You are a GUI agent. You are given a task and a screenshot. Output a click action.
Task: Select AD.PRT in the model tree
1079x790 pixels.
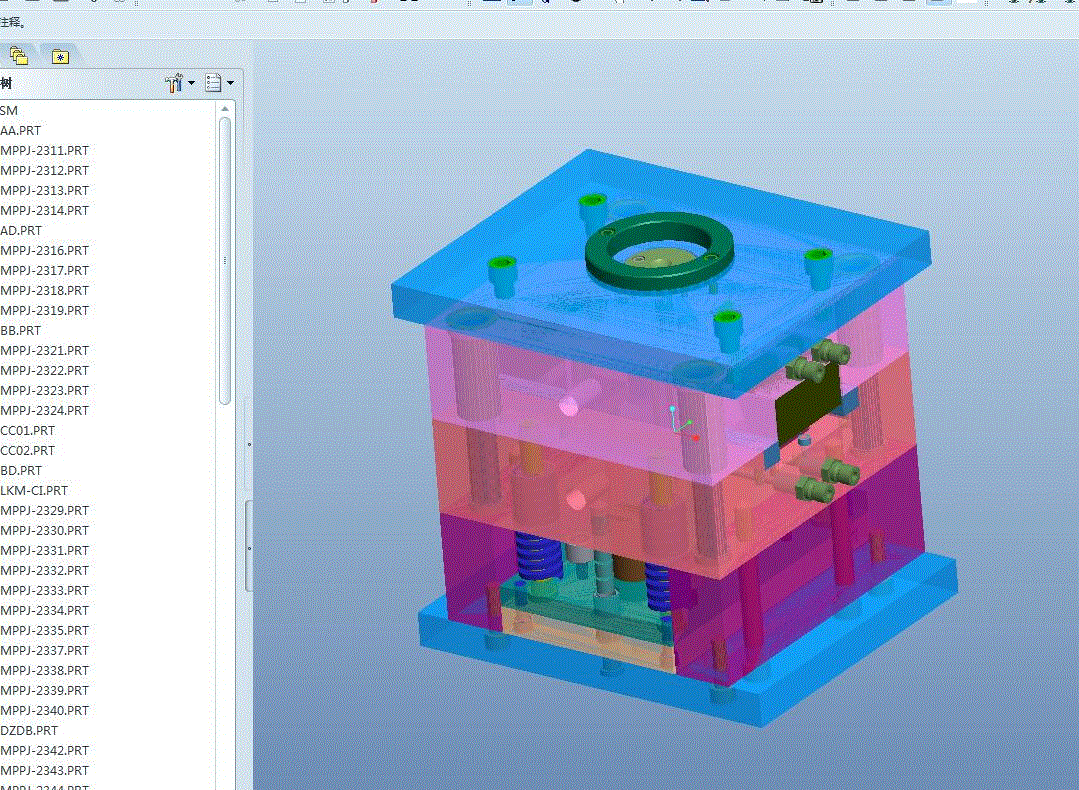tap(21, 231)
